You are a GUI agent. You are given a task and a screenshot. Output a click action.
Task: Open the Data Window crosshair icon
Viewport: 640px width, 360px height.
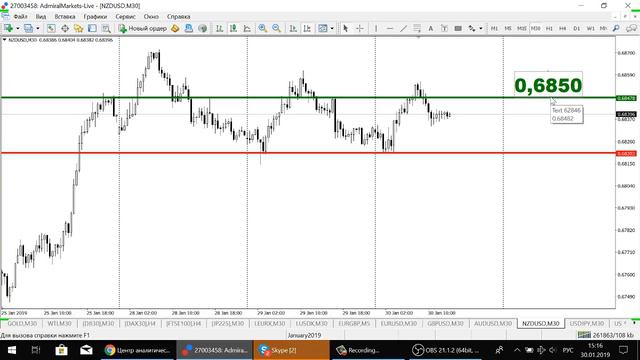pyautogui.click(x=65, y=28)
